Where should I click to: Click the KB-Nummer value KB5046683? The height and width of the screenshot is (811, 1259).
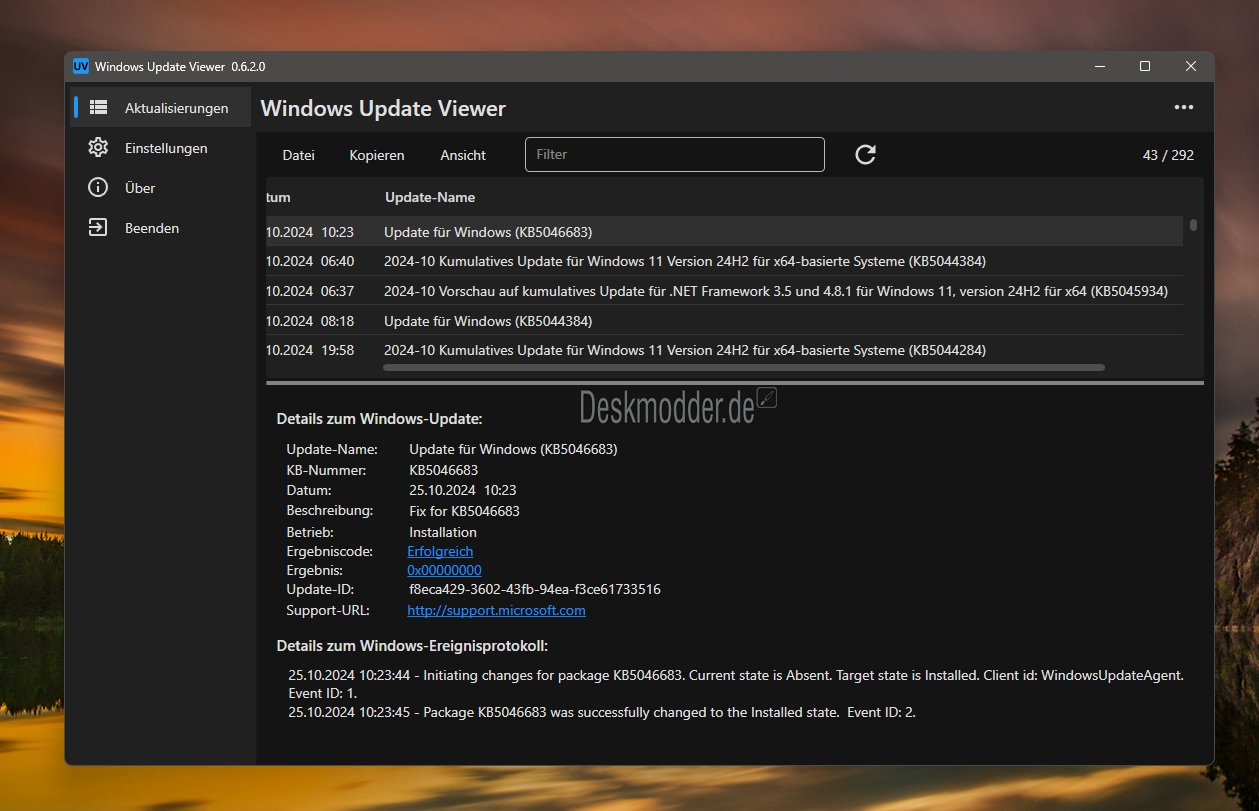coord(444,470)
